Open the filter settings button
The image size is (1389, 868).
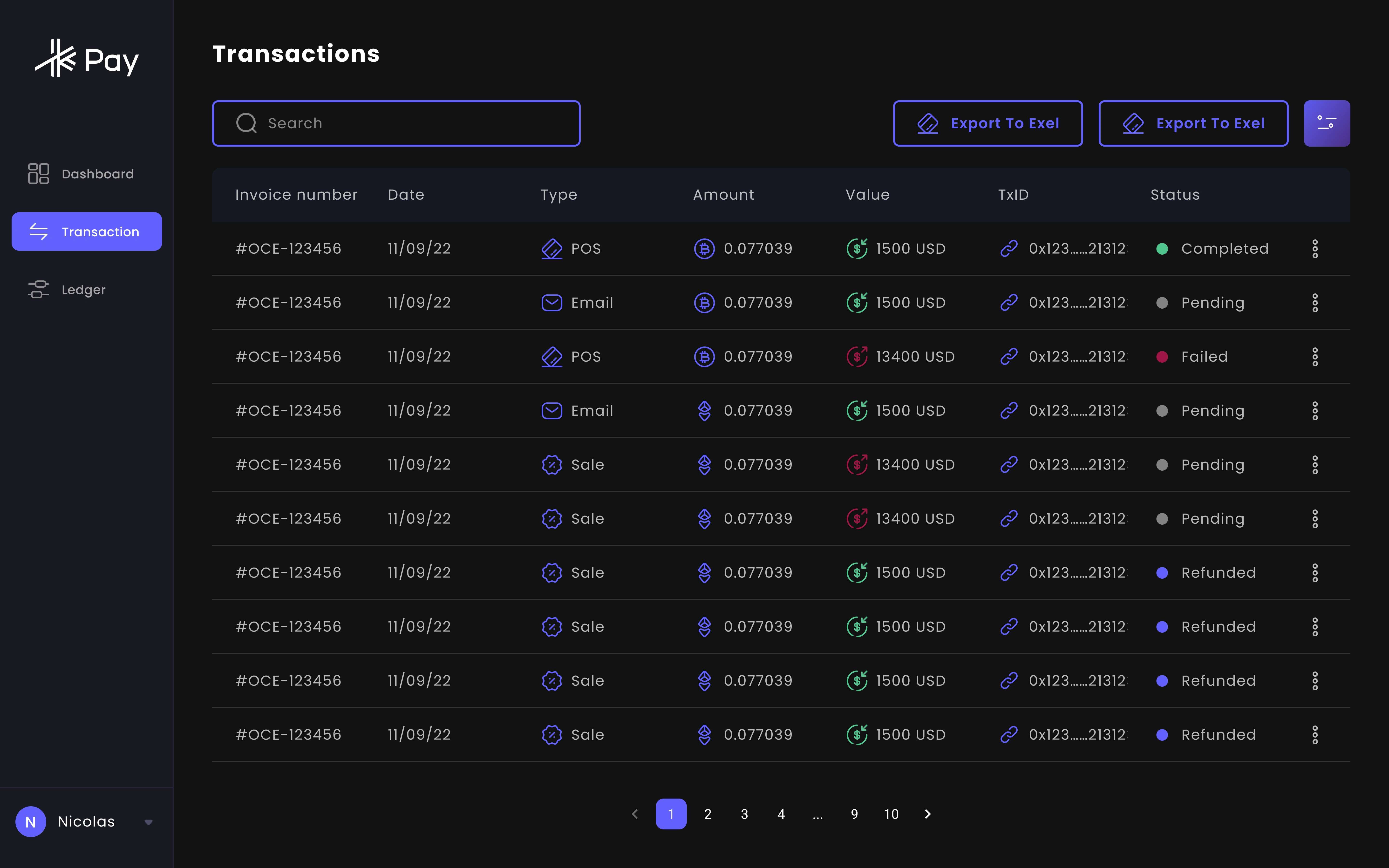[1327, 123]
